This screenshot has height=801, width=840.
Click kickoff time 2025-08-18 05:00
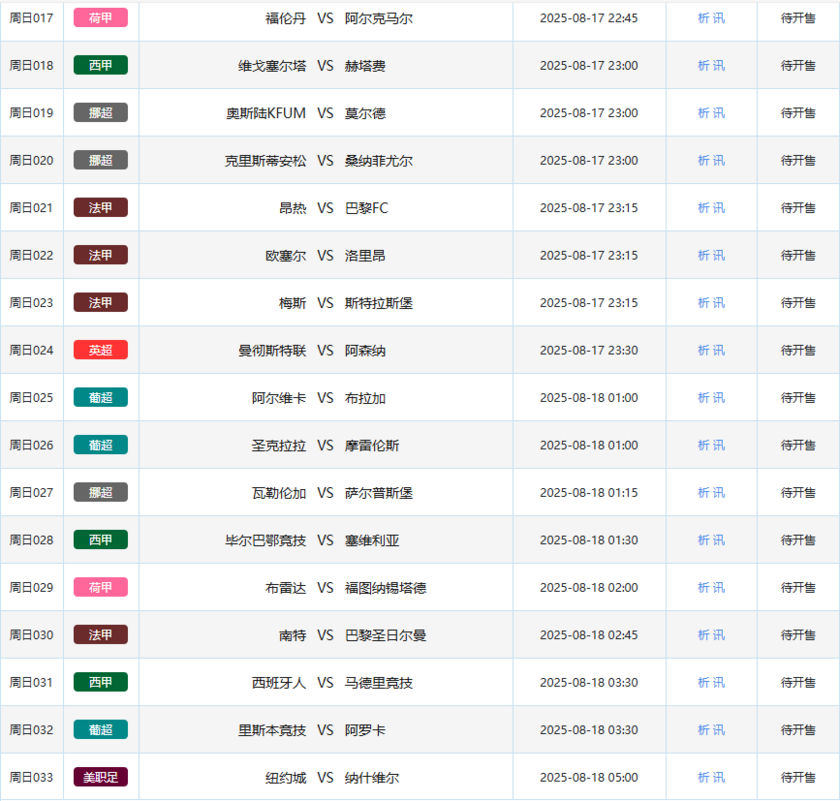pos(588,777)
